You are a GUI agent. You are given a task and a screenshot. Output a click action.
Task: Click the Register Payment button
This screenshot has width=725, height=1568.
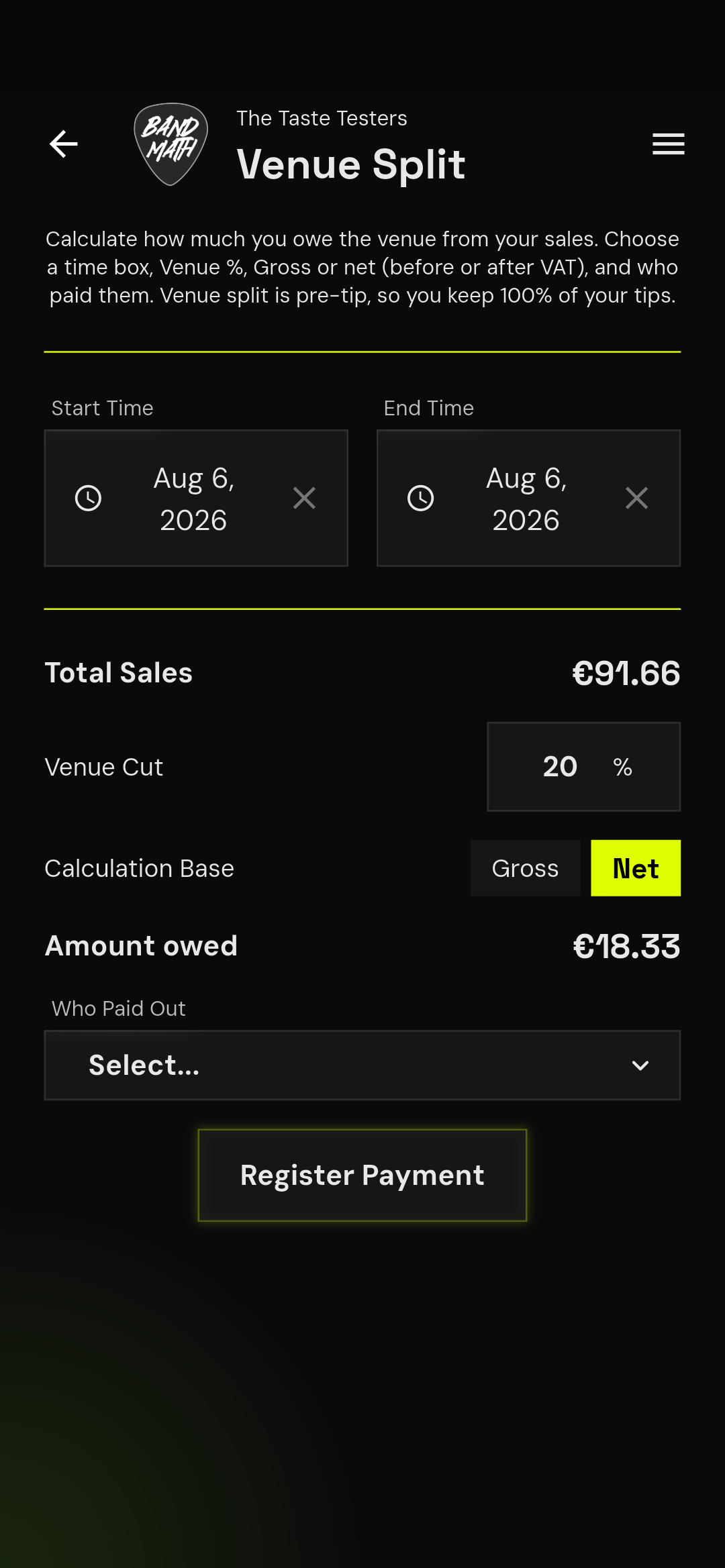coord(362,1175)
